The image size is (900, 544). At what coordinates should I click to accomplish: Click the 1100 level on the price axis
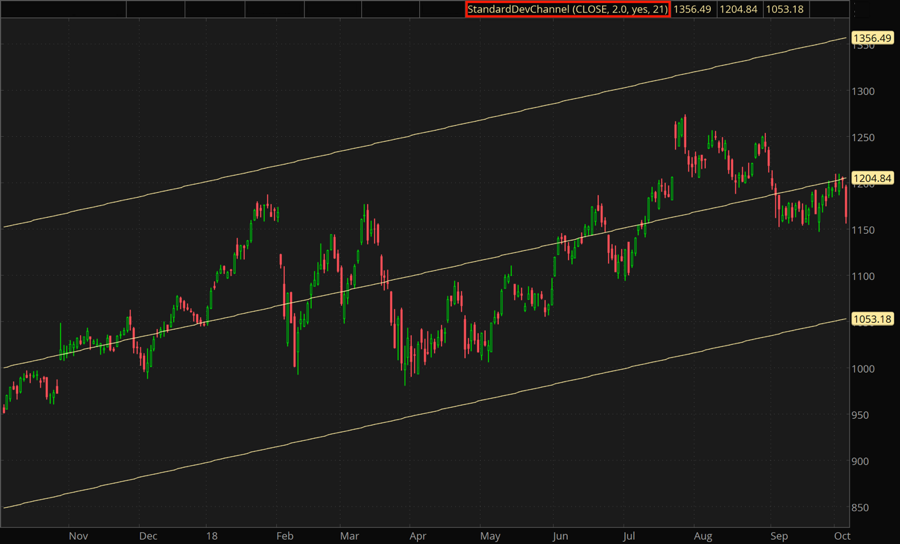[x=864, y=276]
